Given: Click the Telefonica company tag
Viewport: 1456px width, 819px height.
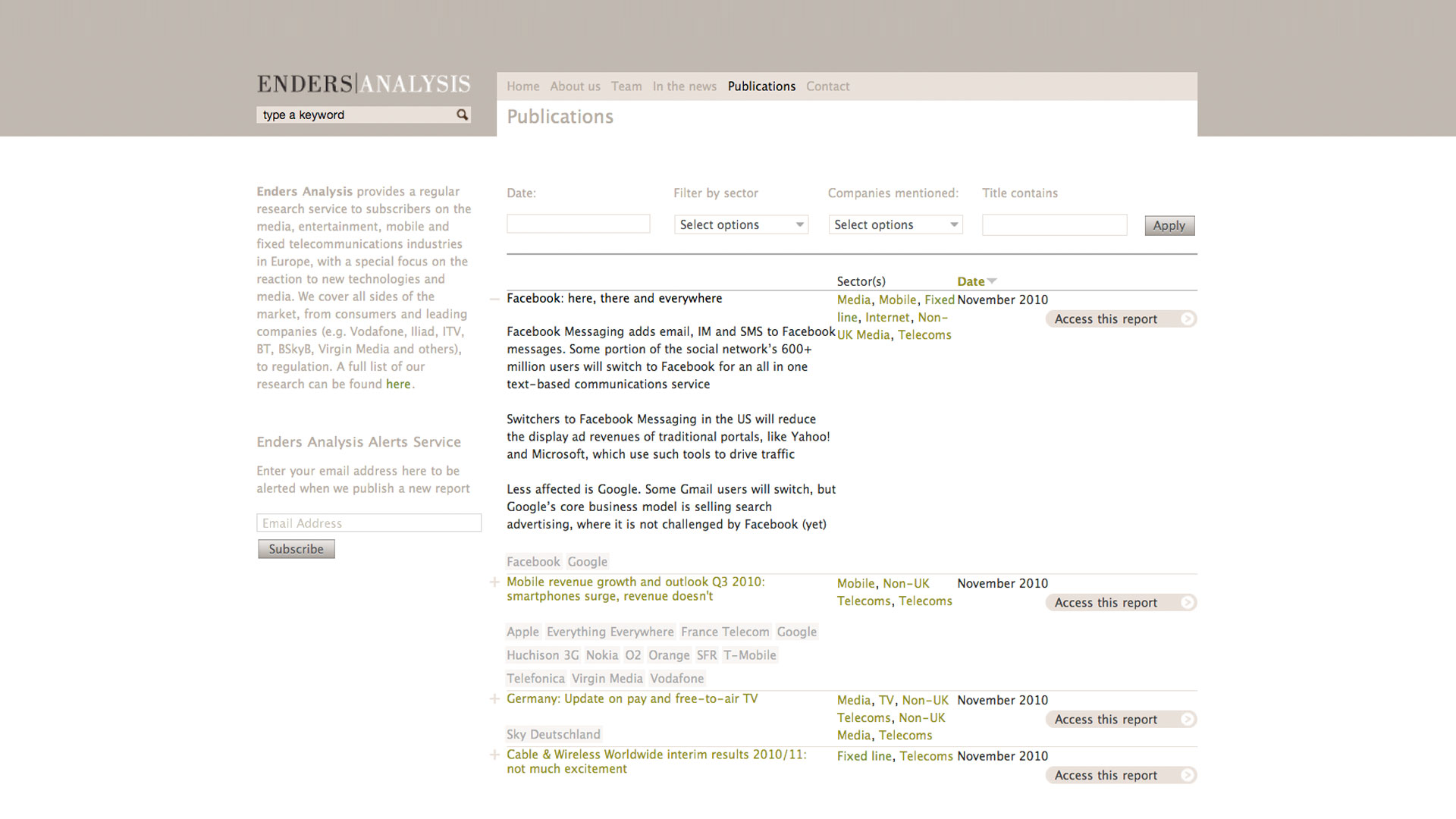Looking at the screenshot, I should [x=535, y=679].
